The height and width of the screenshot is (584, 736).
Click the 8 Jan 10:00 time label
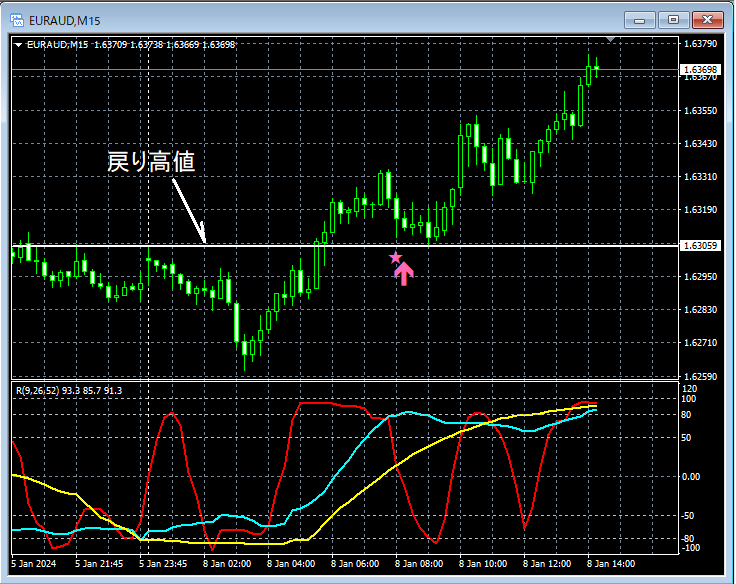[x=483, y=563]
